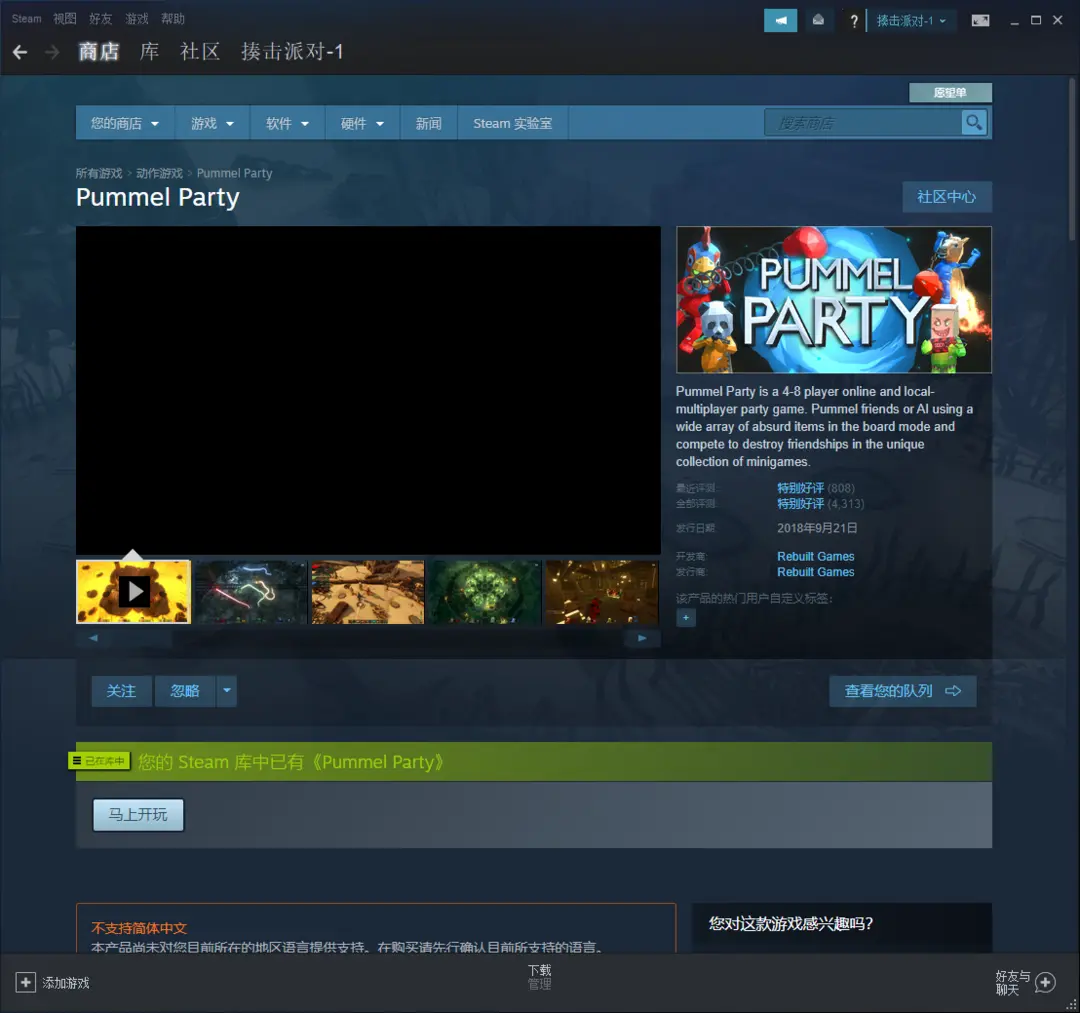Click 好友与聊天 label
Image resolution: width=1080 pixels, height=1013 pixels.
click(x=1012, y=983)
